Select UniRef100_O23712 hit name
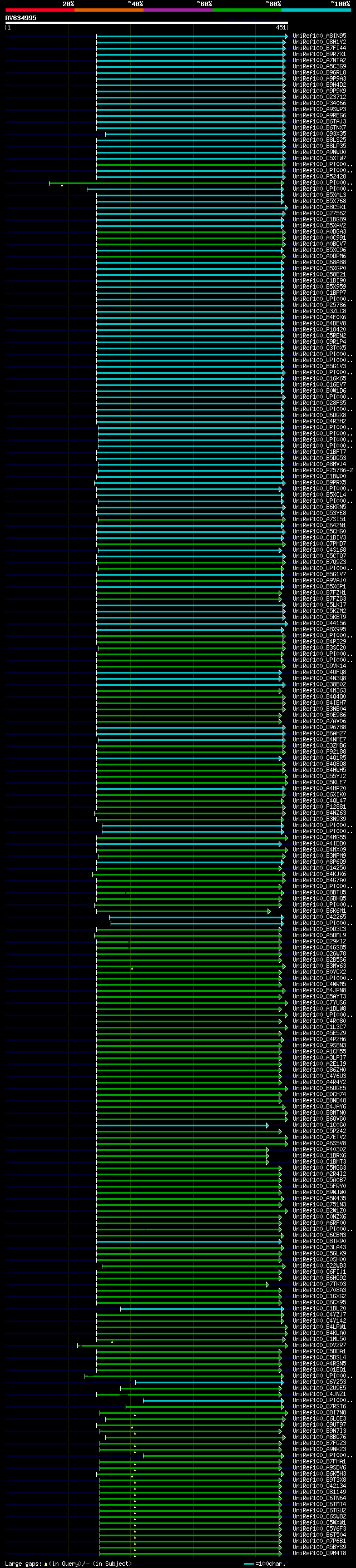This screenshot has height=1568, width=356. click(319, 97)
